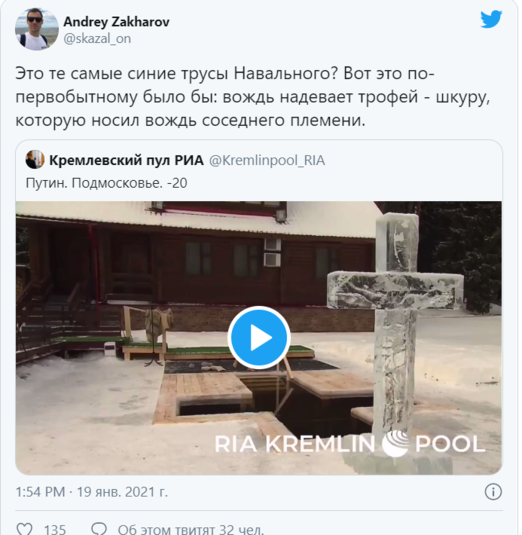This screenshot has width=522, height=535.
Task: Open the tweet info icon
Action: (x=493, y=492)
